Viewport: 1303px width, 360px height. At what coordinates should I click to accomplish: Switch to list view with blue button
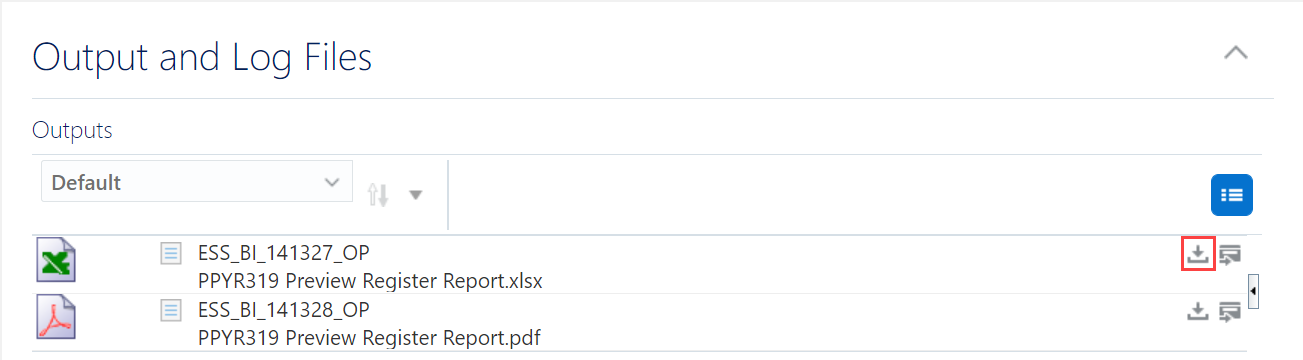pos(1232,195)
